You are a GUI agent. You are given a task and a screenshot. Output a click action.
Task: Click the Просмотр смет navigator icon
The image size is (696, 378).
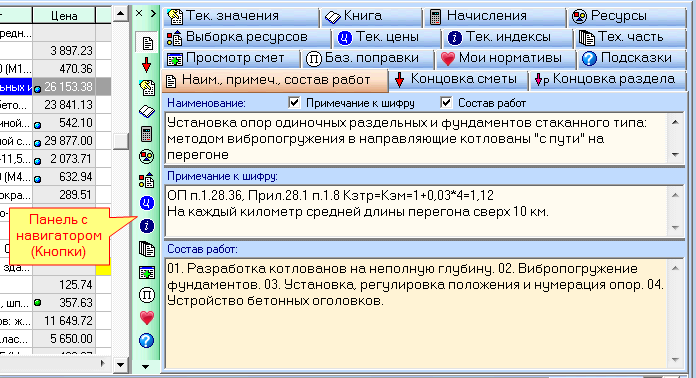click(146, 272)
